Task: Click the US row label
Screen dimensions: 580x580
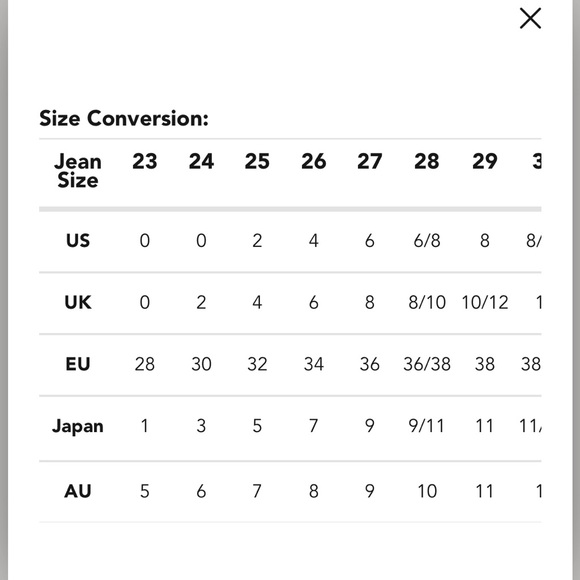Action: 78,241
